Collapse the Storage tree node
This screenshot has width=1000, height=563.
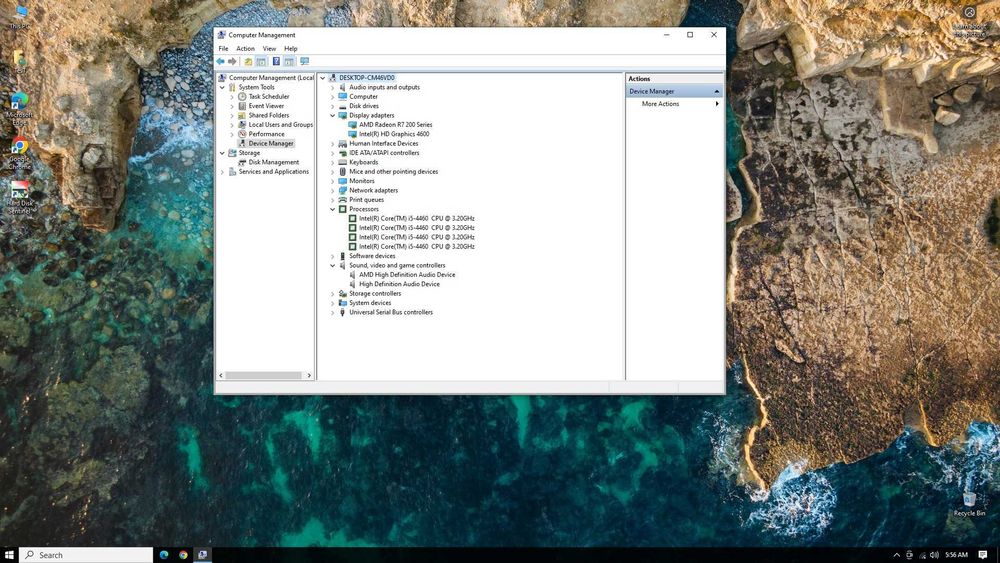tap(222, 153)
